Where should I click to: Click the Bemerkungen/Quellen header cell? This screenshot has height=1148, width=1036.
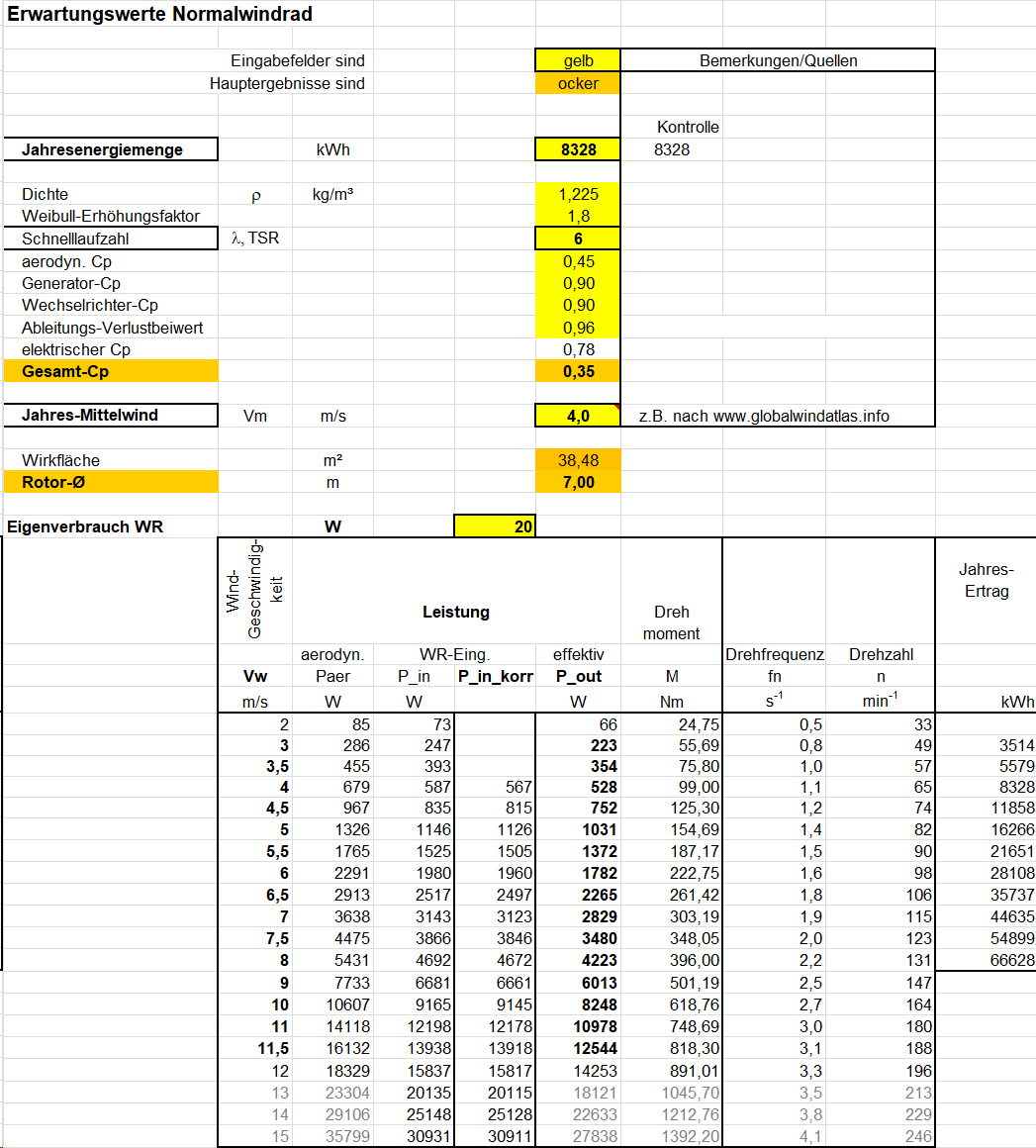(x=778, y=60)
